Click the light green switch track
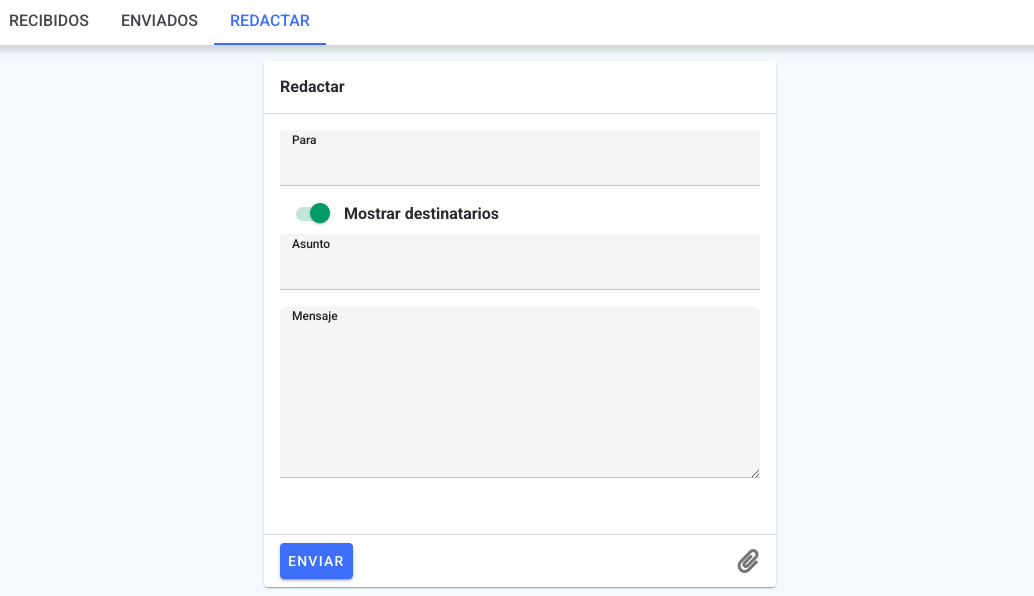 [303, 214]
